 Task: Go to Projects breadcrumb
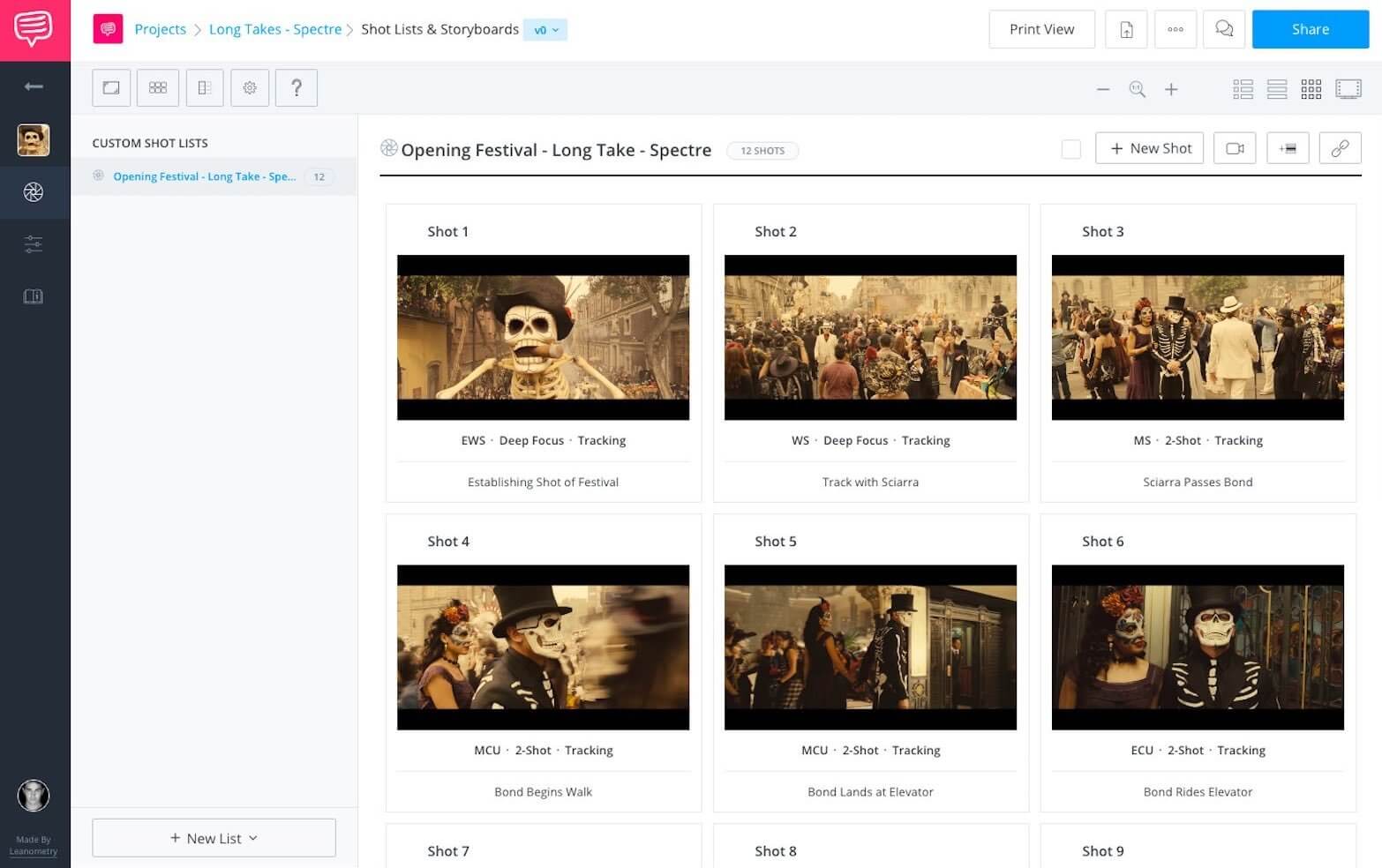[x=160, y=29]
